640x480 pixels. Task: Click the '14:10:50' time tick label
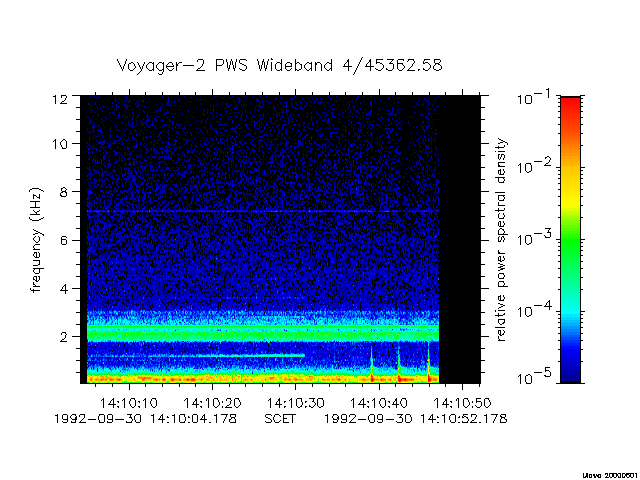click(x=462, y=403)
